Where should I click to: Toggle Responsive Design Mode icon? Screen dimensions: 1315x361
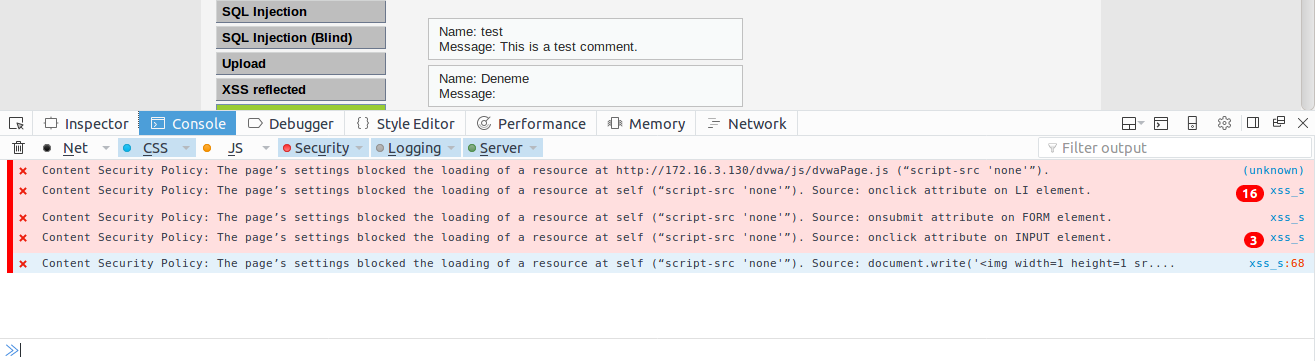(x=1192, y=123)
